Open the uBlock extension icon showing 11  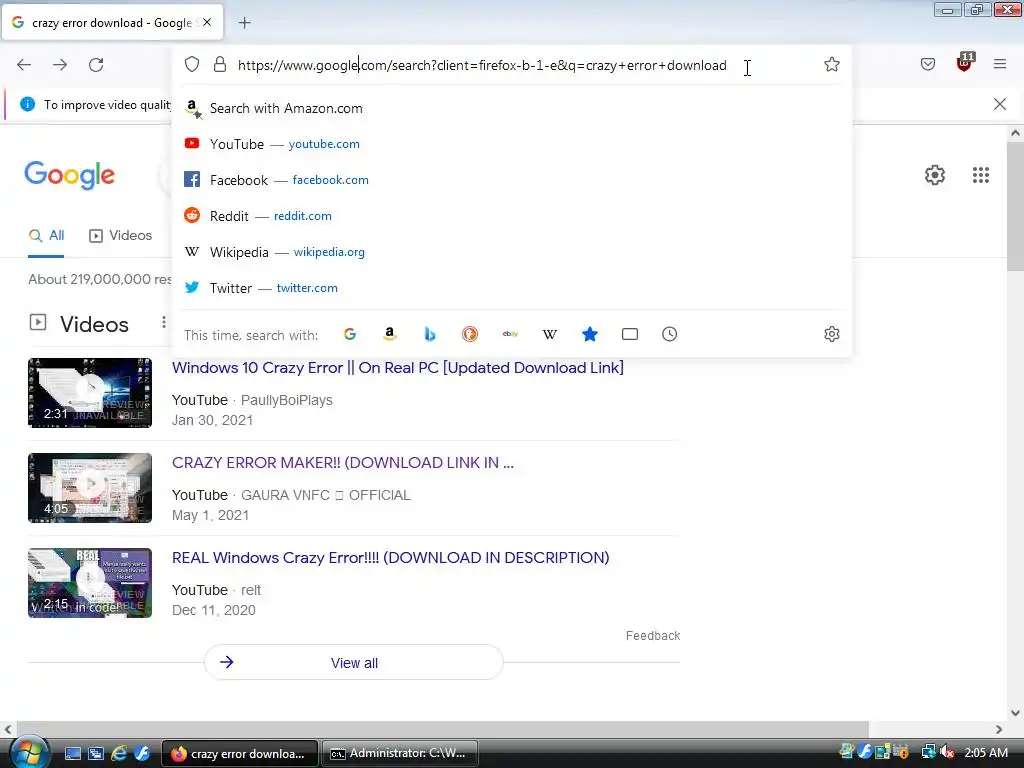965,63
